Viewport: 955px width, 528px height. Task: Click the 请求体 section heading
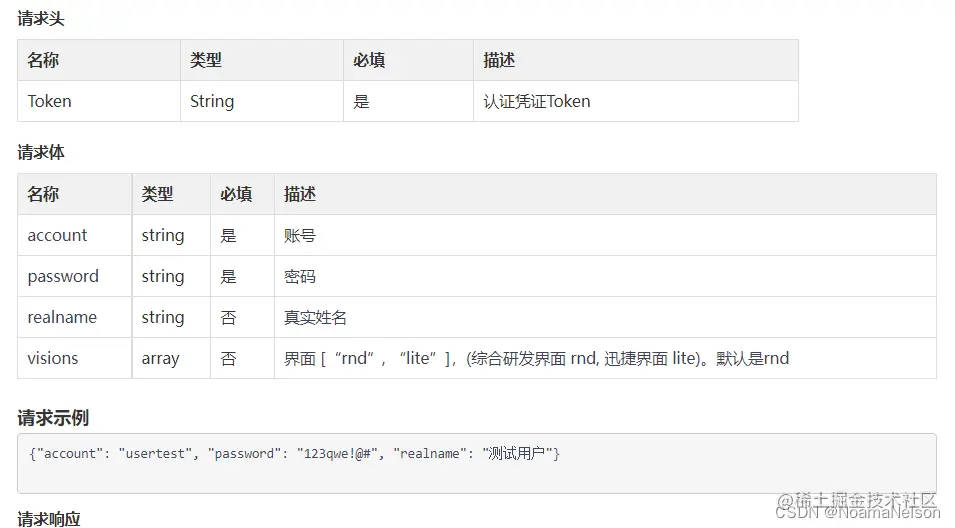click(x=41, y=152)
